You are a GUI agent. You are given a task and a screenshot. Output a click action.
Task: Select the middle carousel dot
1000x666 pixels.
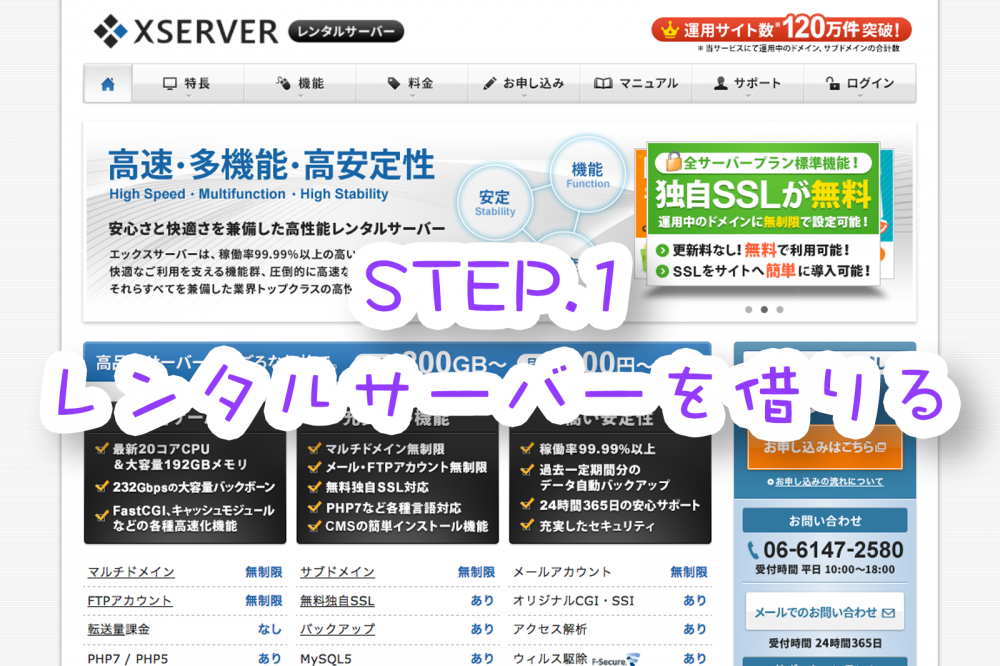coord(764,309)
